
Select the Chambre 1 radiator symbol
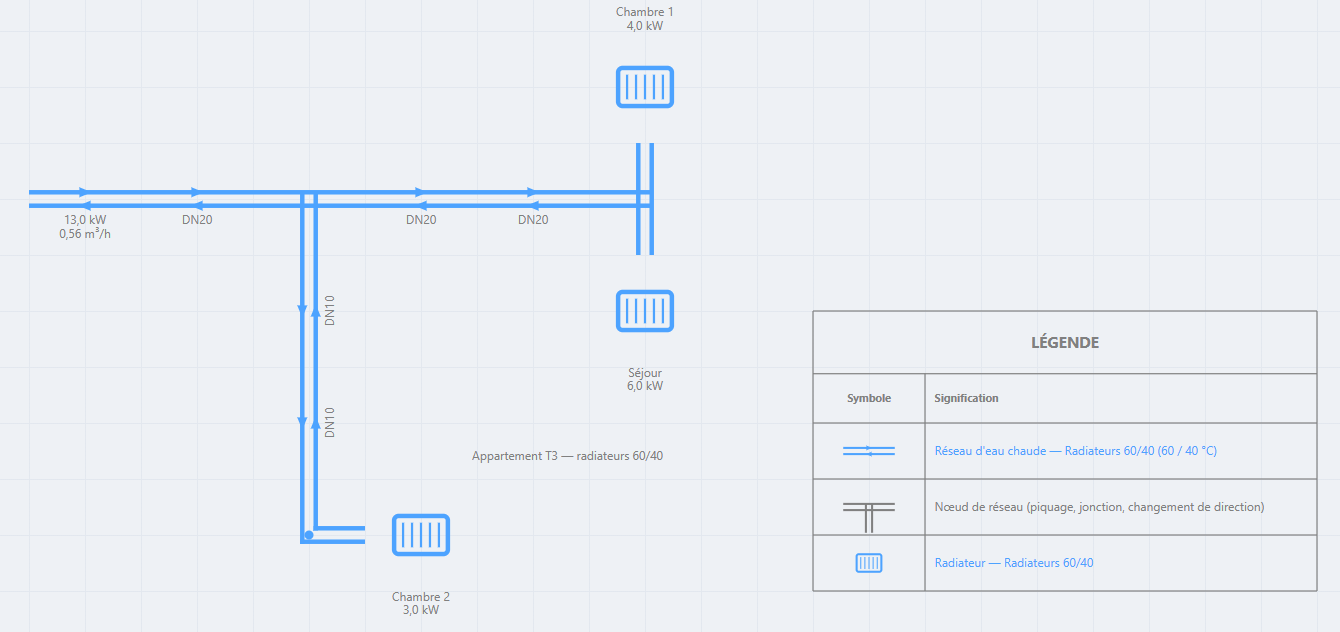(x=645, y=87)
